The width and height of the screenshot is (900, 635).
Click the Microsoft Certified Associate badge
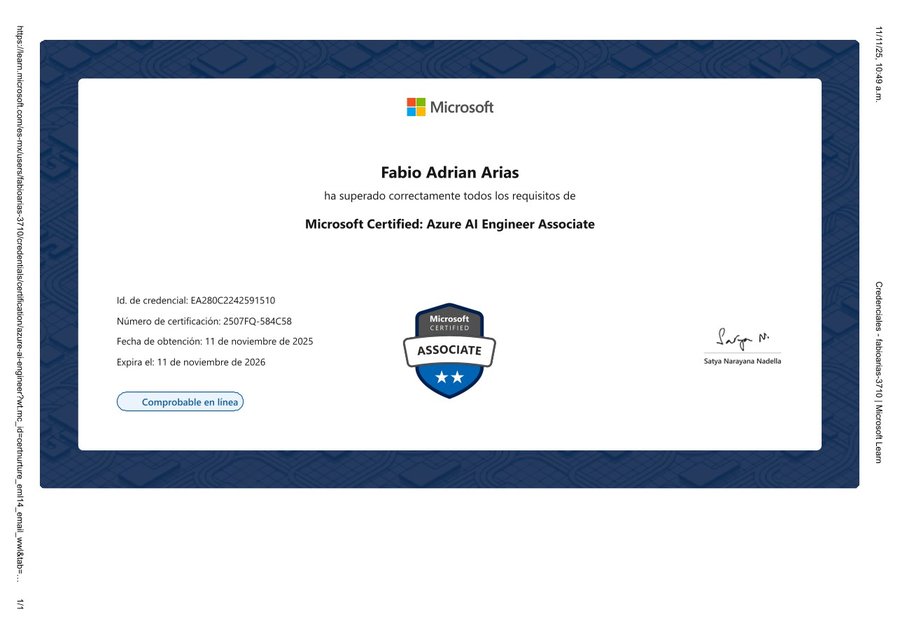[x=449, y=350]
